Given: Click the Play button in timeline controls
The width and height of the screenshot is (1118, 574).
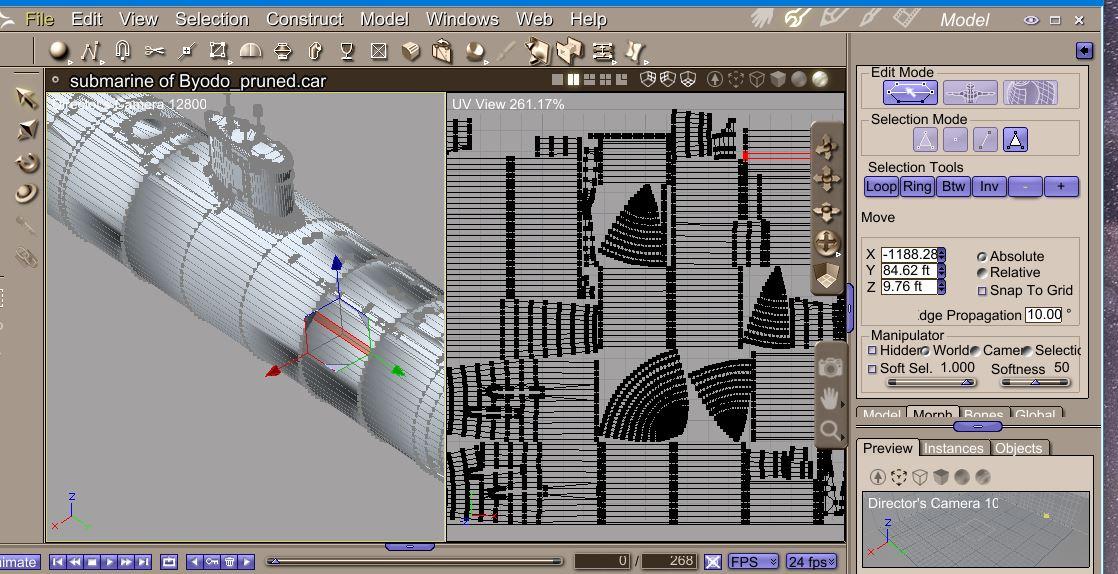Looking at the screenshot, I should 109,562.
